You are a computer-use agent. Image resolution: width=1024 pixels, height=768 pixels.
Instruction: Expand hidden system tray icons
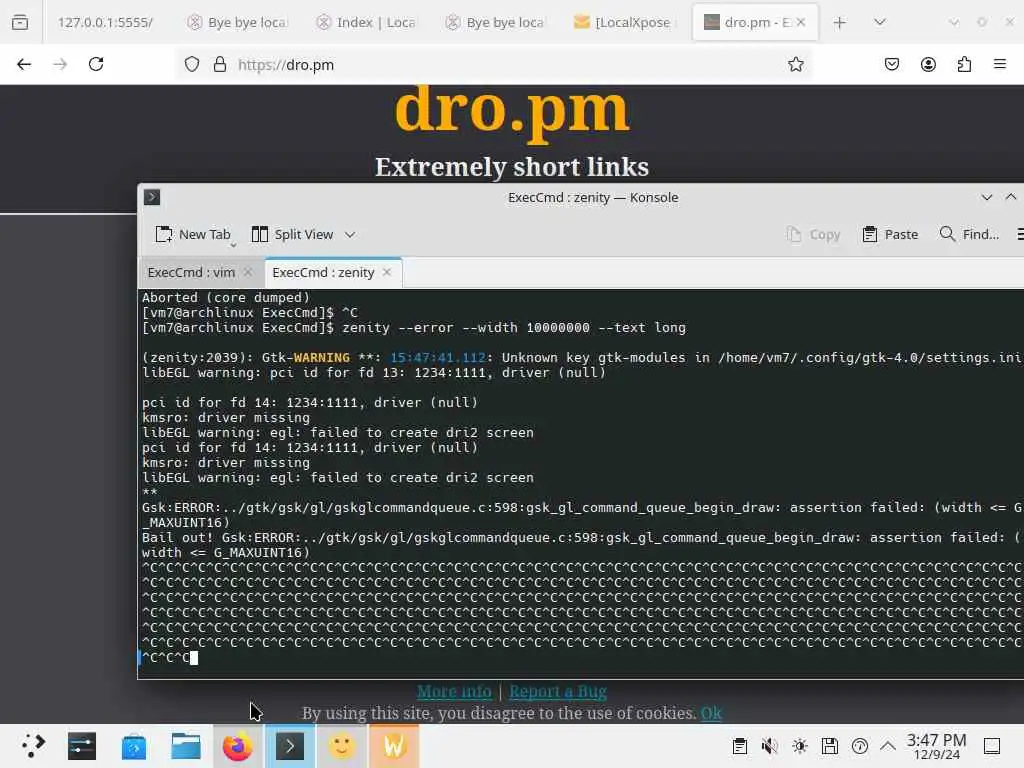coord(888,746)
